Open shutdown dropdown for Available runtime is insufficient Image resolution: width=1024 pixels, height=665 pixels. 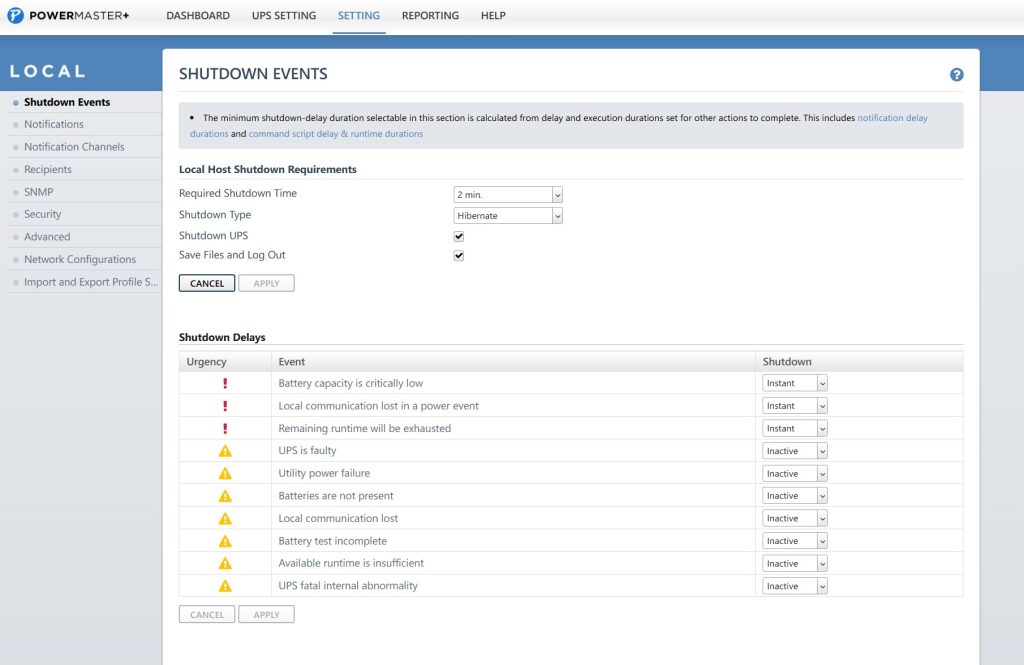(x=795, y=563)
